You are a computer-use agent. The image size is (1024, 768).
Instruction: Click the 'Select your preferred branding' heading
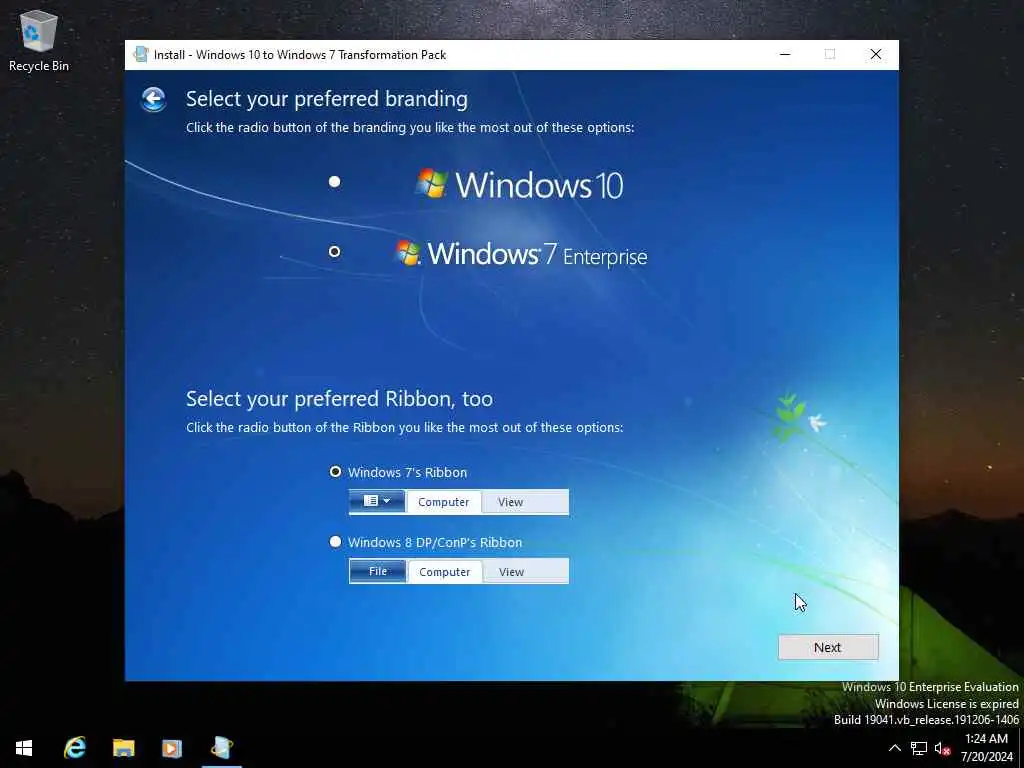coord(327,99)
